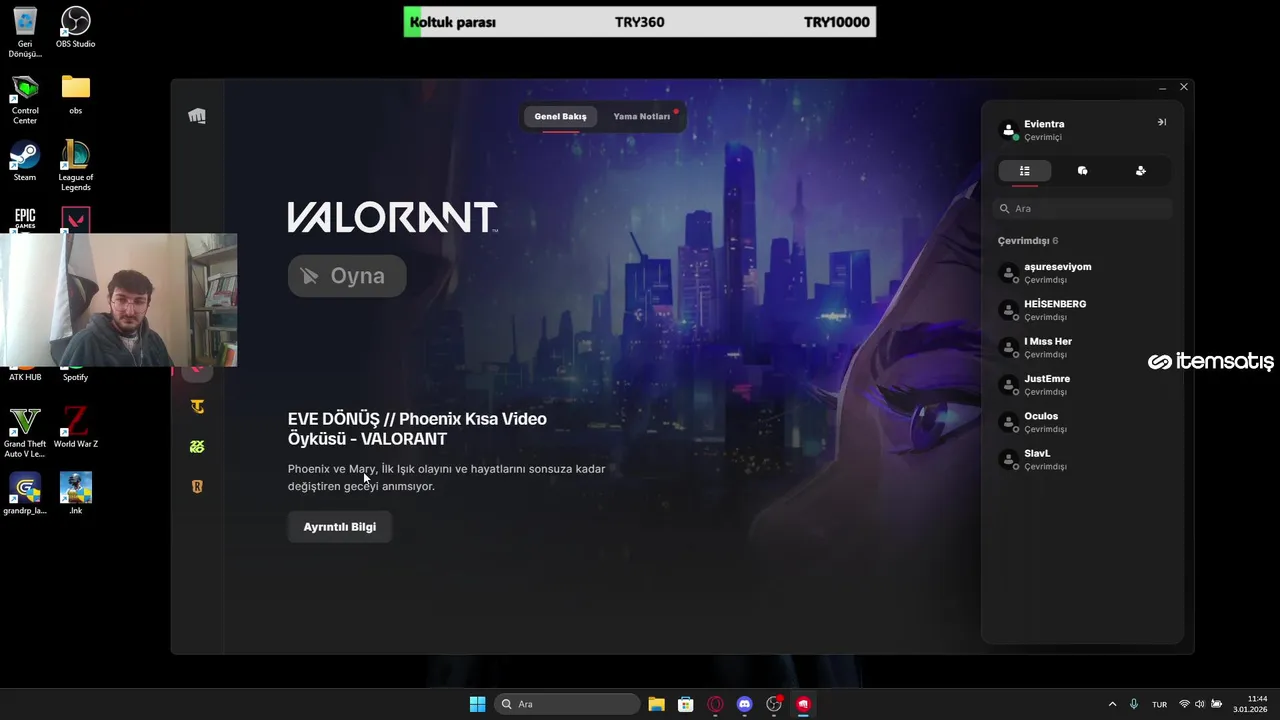
Task: Open the battery tray icon
Action: [1216, 704]
